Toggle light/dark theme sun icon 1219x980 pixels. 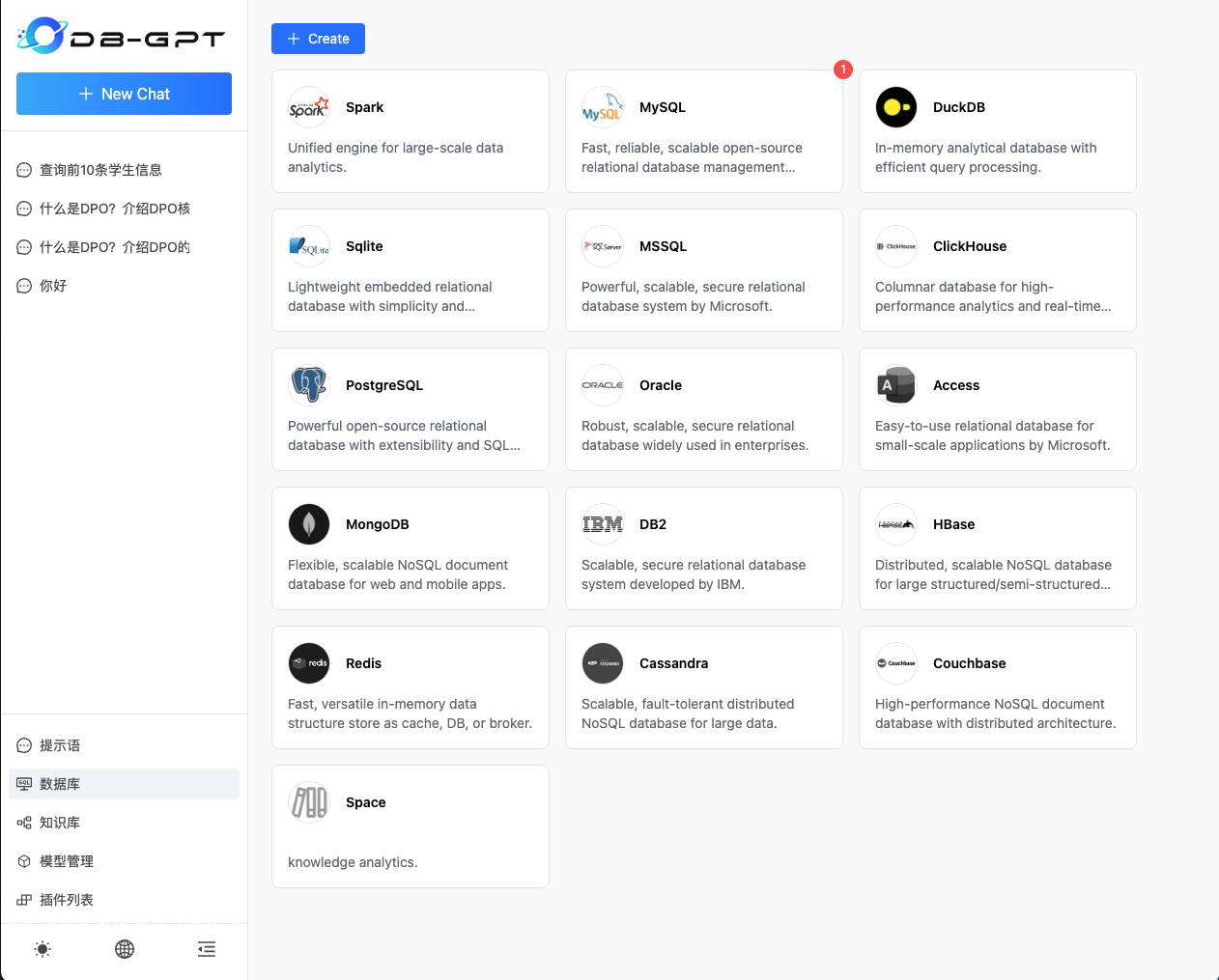(x=43, y=949)
